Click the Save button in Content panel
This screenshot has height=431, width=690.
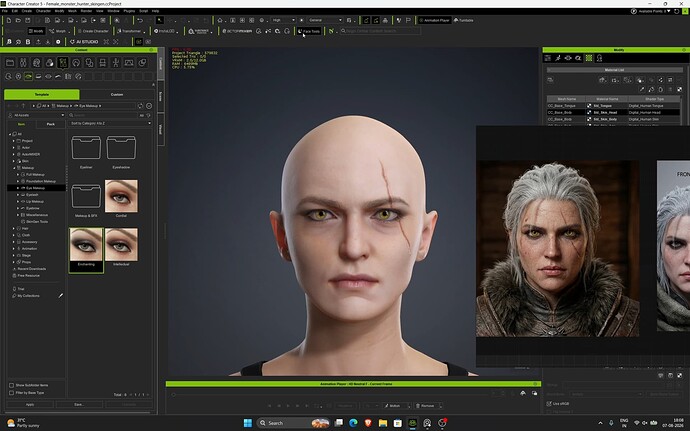pyautogui.click(x=79, y=404)
